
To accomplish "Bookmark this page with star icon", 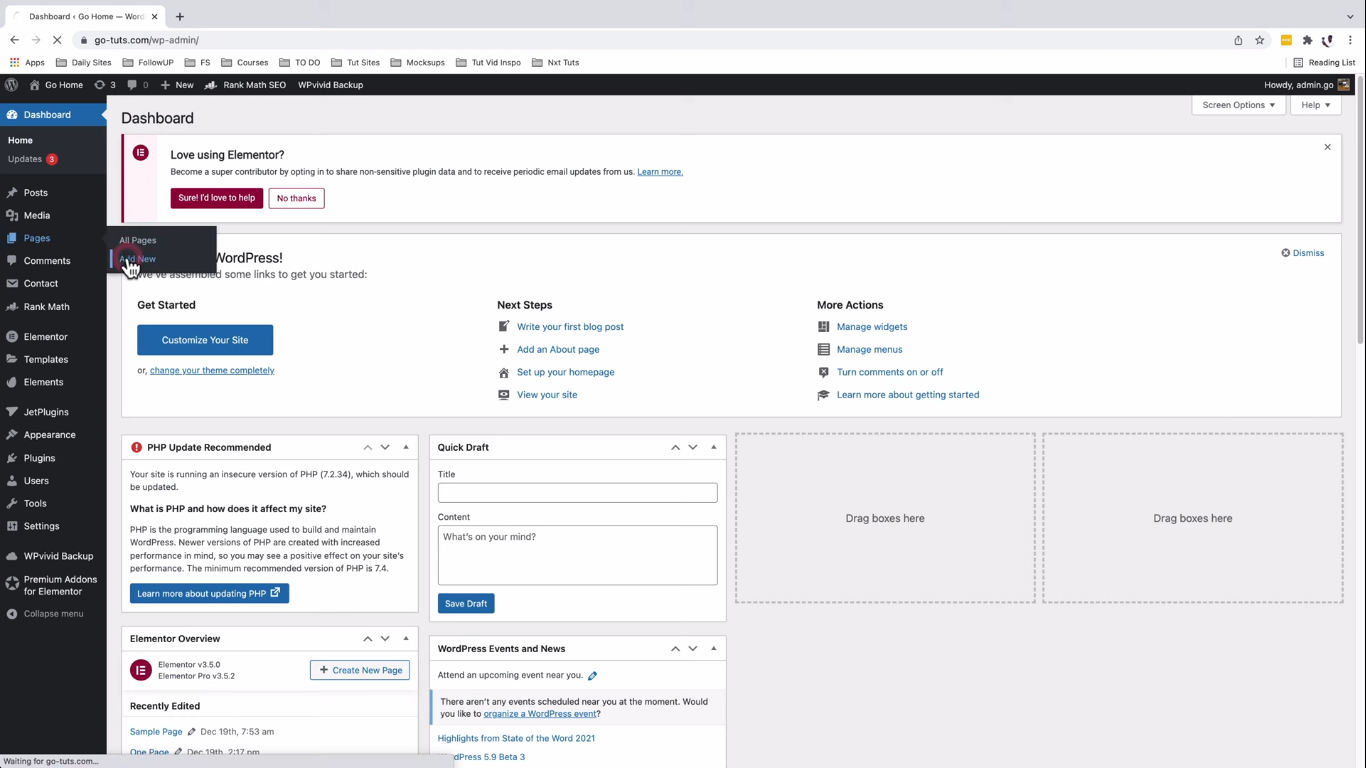I will [x=1260, y=40].
